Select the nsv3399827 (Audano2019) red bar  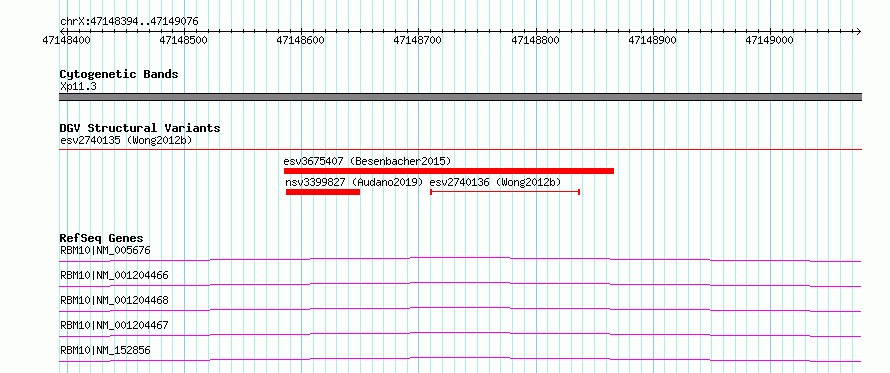[x=323, y=192]
